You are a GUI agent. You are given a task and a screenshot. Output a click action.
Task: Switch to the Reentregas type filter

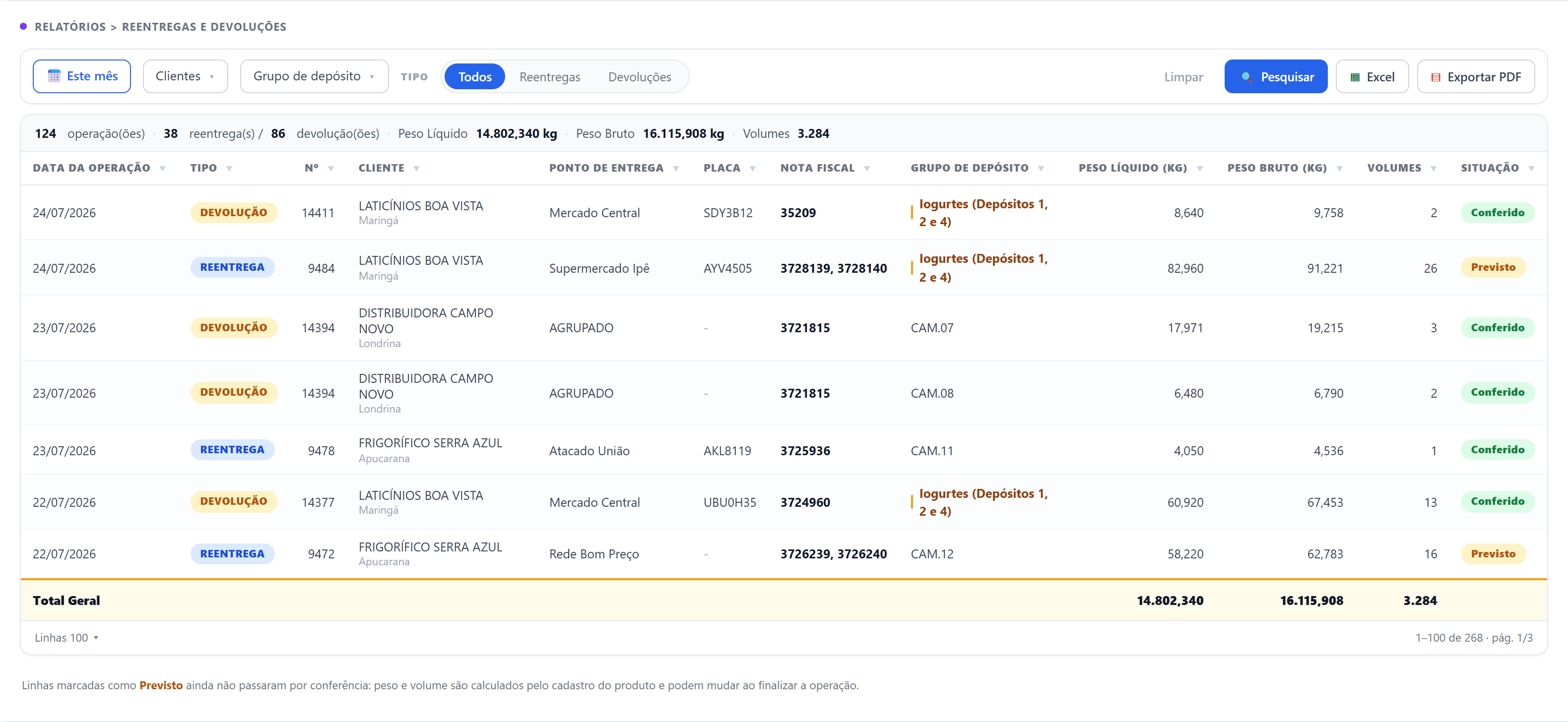pyautogui.click(x=550, y=77)
